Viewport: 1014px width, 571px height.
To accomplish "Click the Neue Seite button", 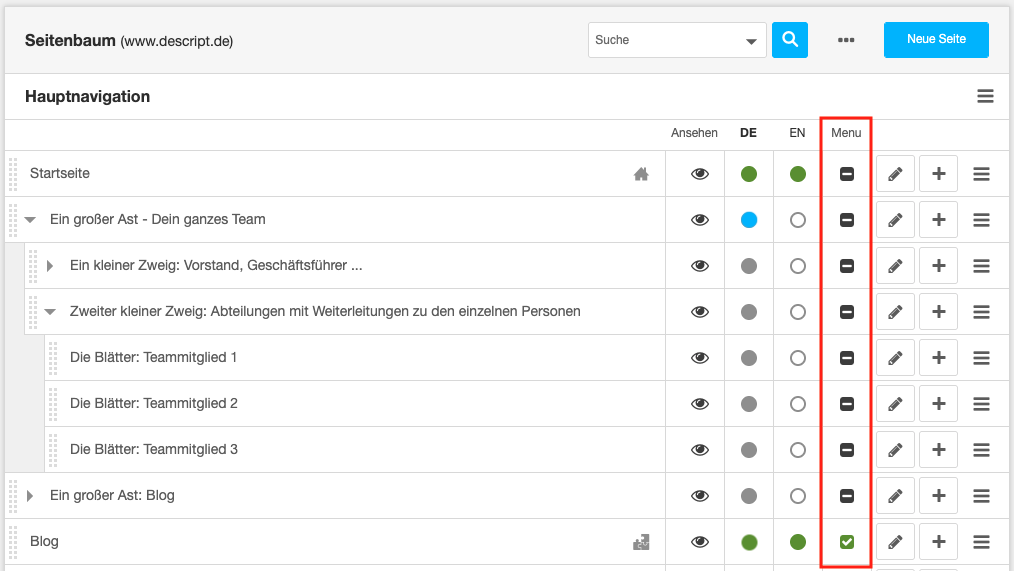I will point(936,39).
